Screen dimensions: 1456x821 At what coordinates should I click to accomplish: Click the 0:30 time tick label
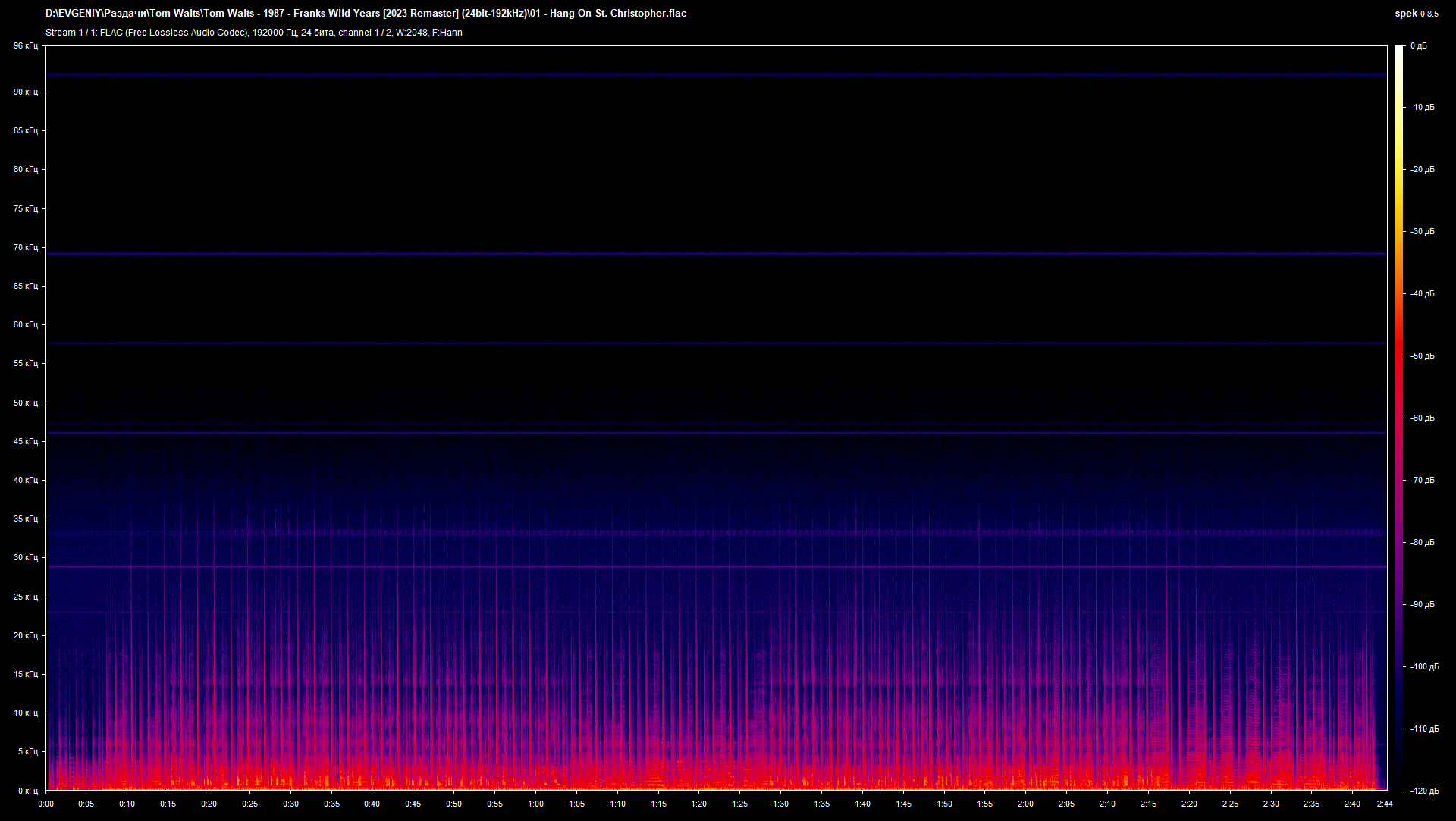tap(290, 804)
